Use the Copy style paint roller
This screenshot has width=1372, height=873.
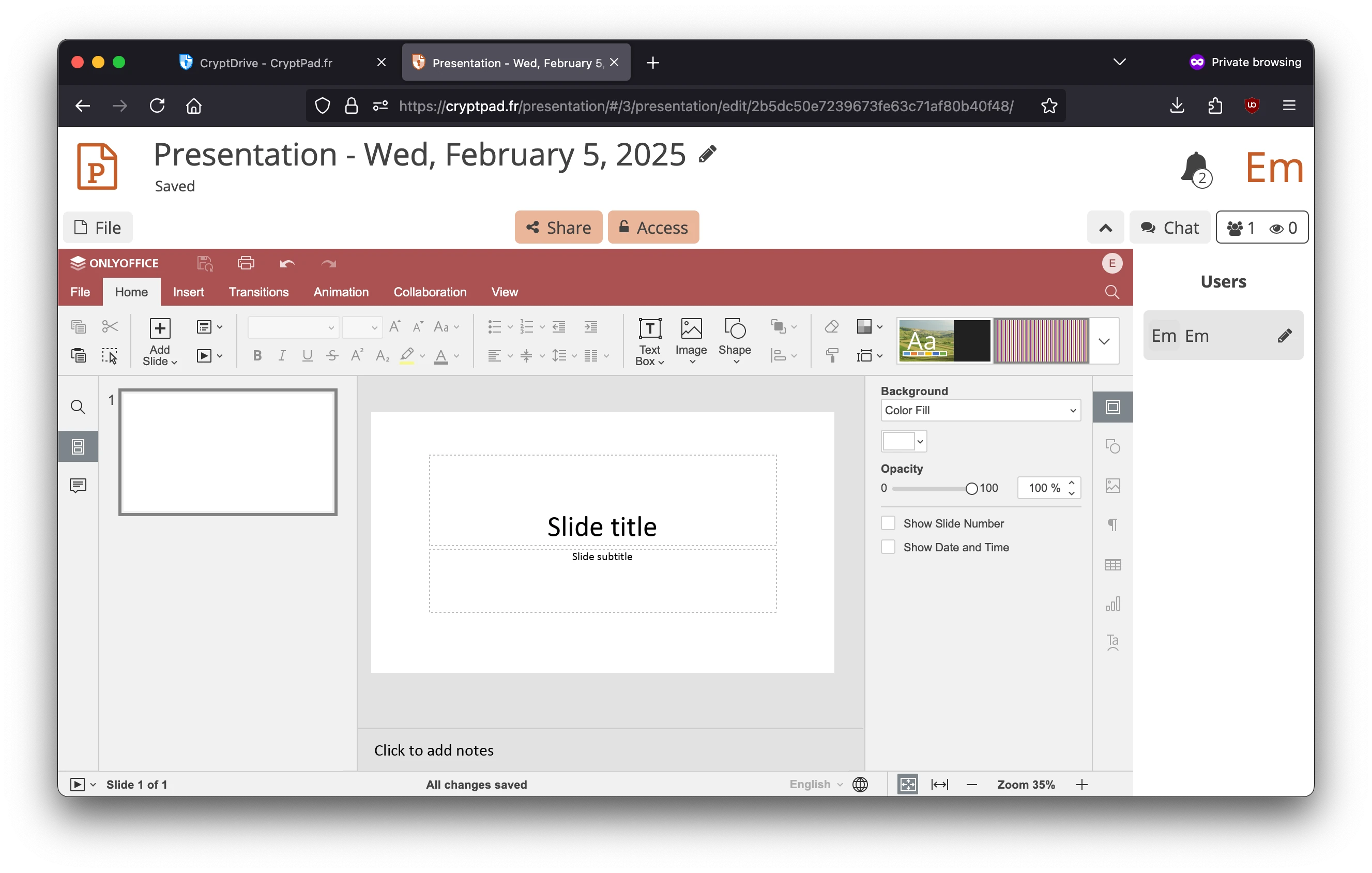pyautogui.click(x=832, y=355)
